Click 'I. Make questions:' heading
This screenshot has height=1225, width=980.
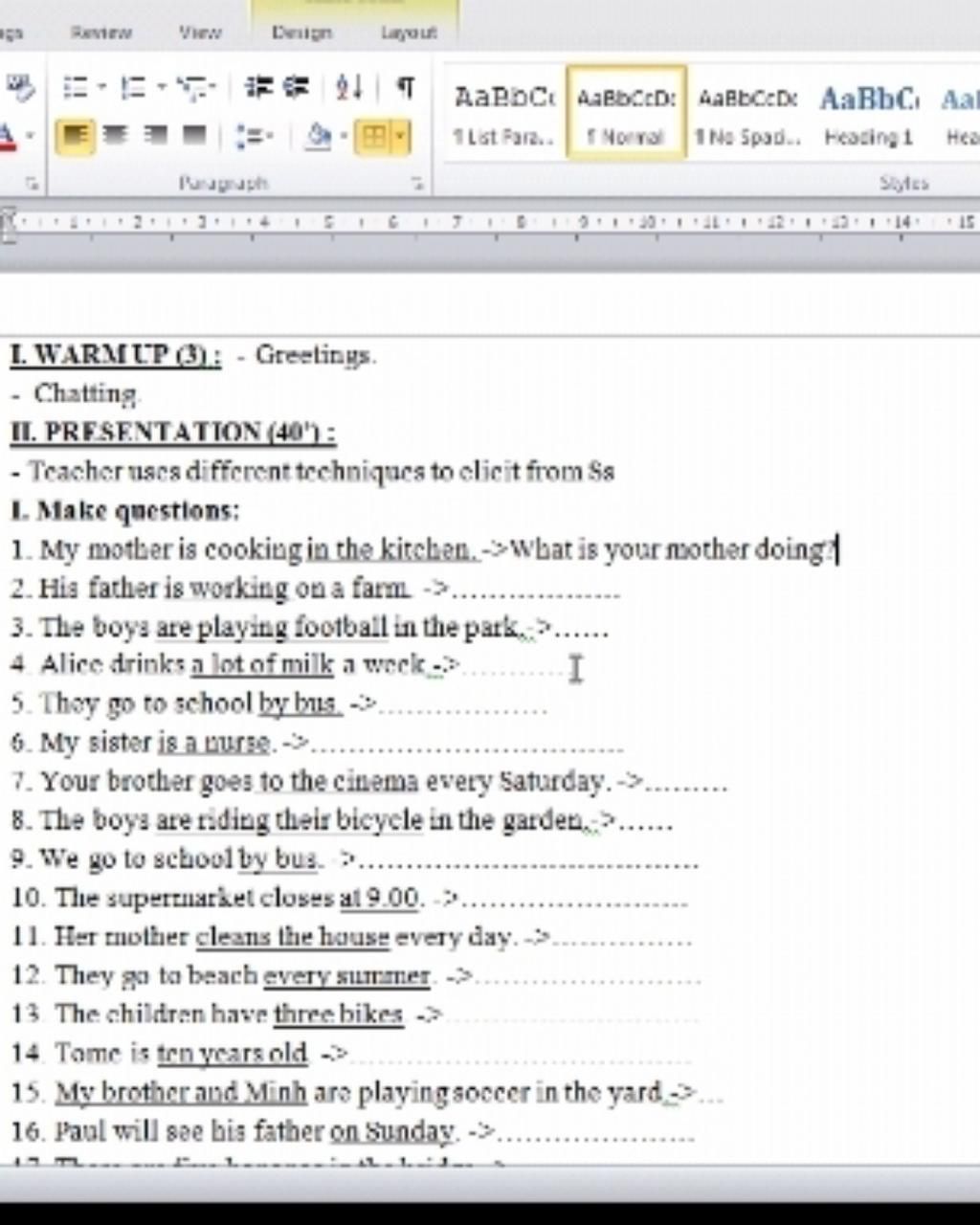click(x=124, y=510)
